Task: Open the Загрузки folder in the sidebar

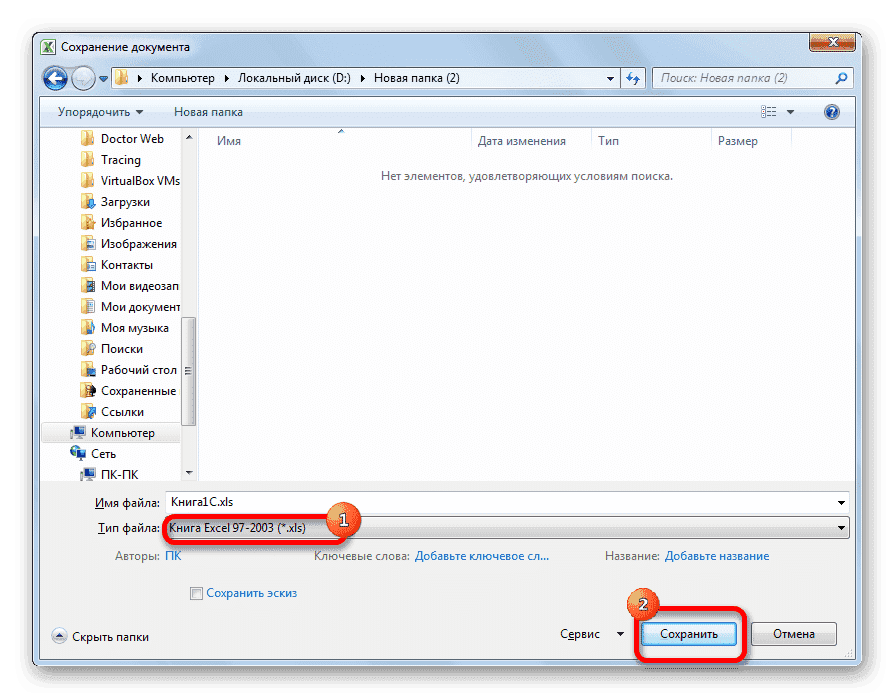Action: coord(126,201)
